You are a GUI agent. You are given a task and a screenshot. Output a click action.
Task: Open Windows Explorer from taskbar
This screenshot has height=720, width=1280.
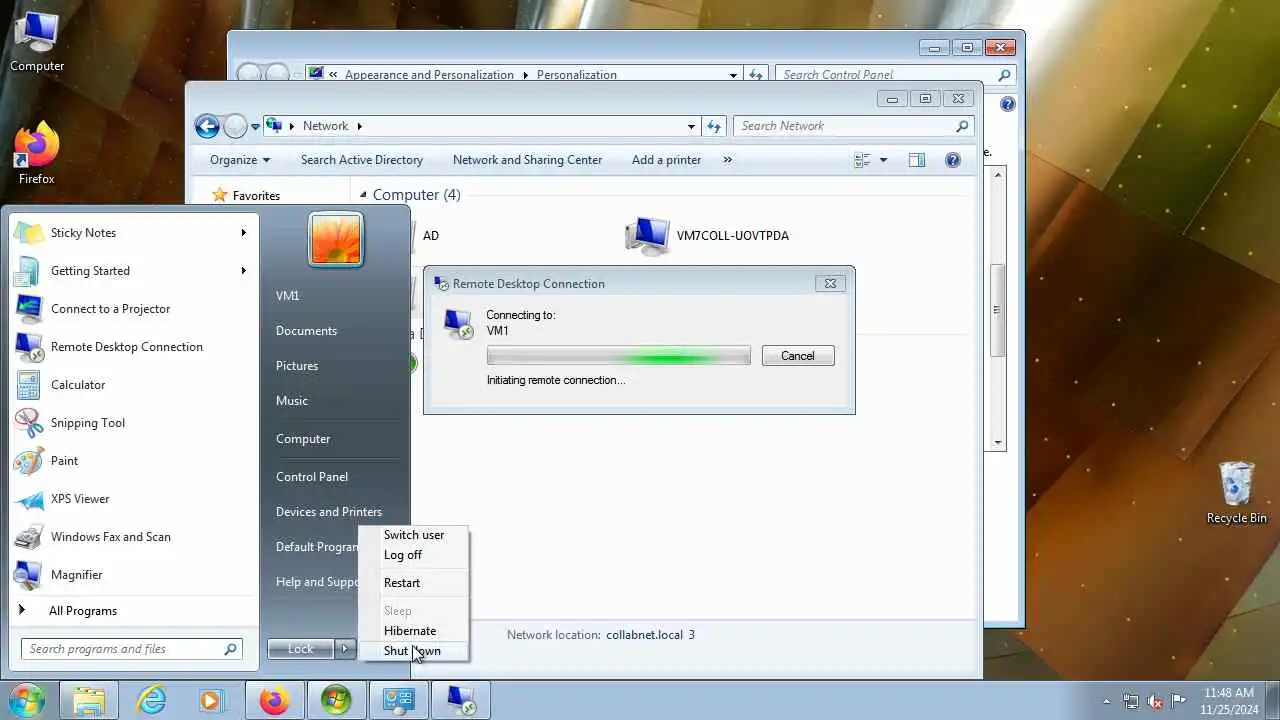pyautogui.click(x=89, y=700)
